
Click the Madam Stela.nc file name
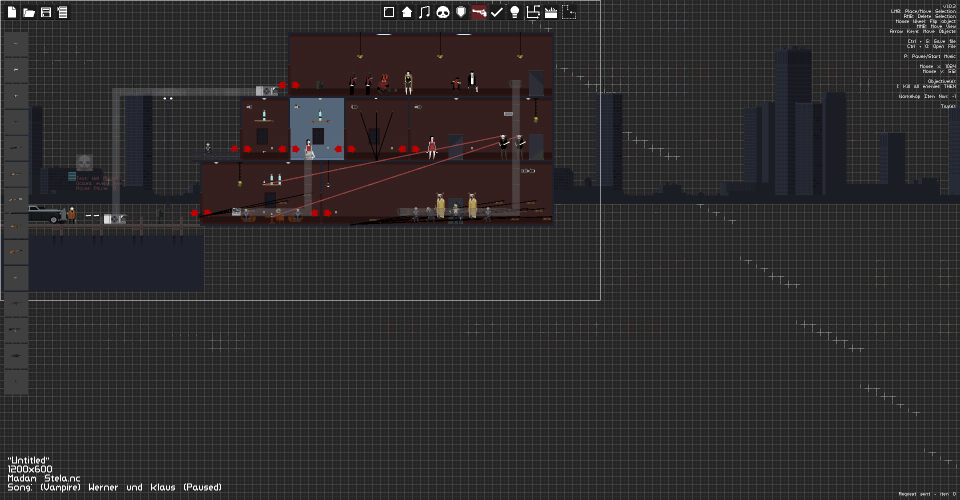(x=44, y=478)
